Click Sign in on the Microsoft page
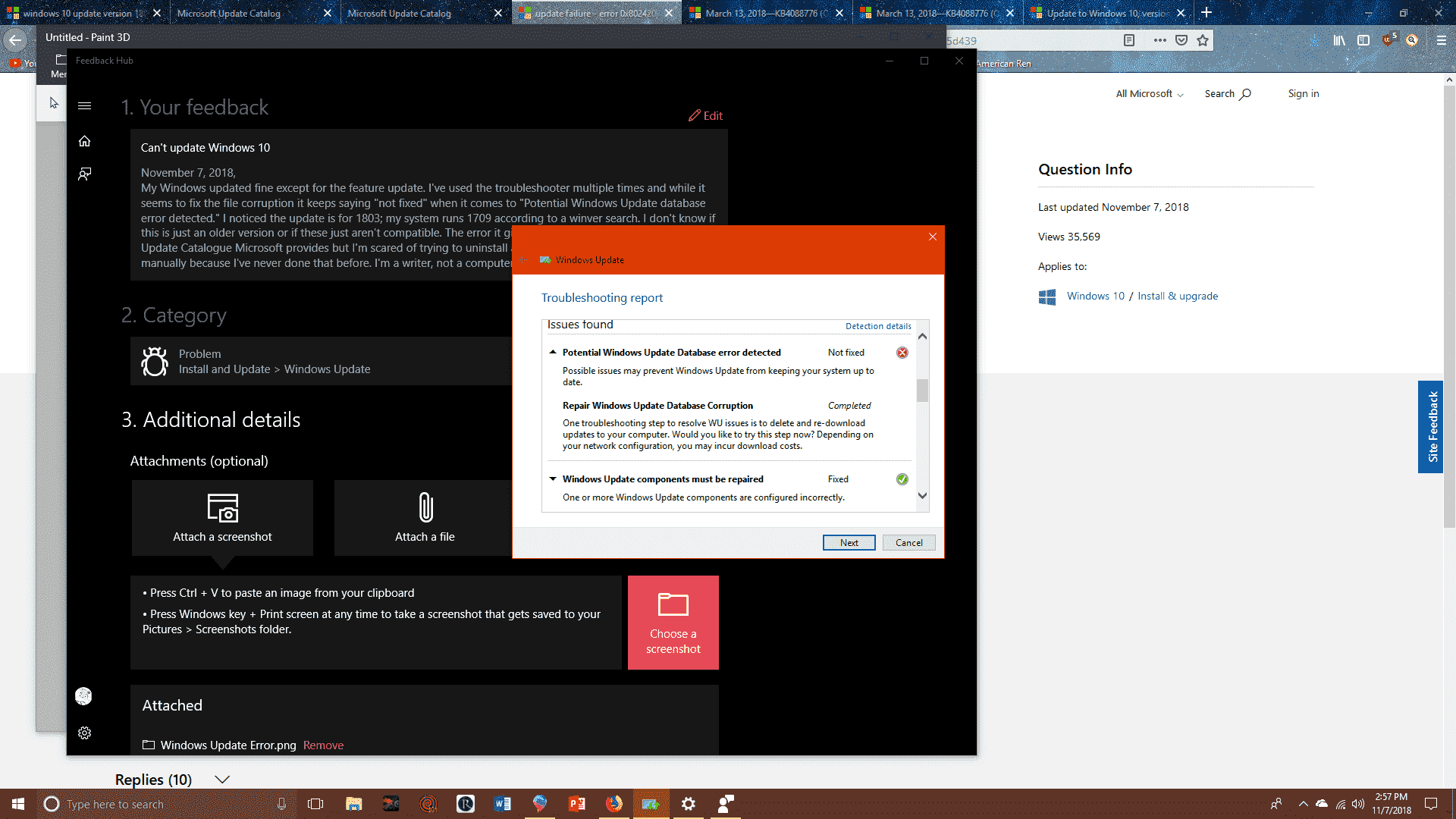The width and height of the screenshot is (1456, 819). (1304, 94)
